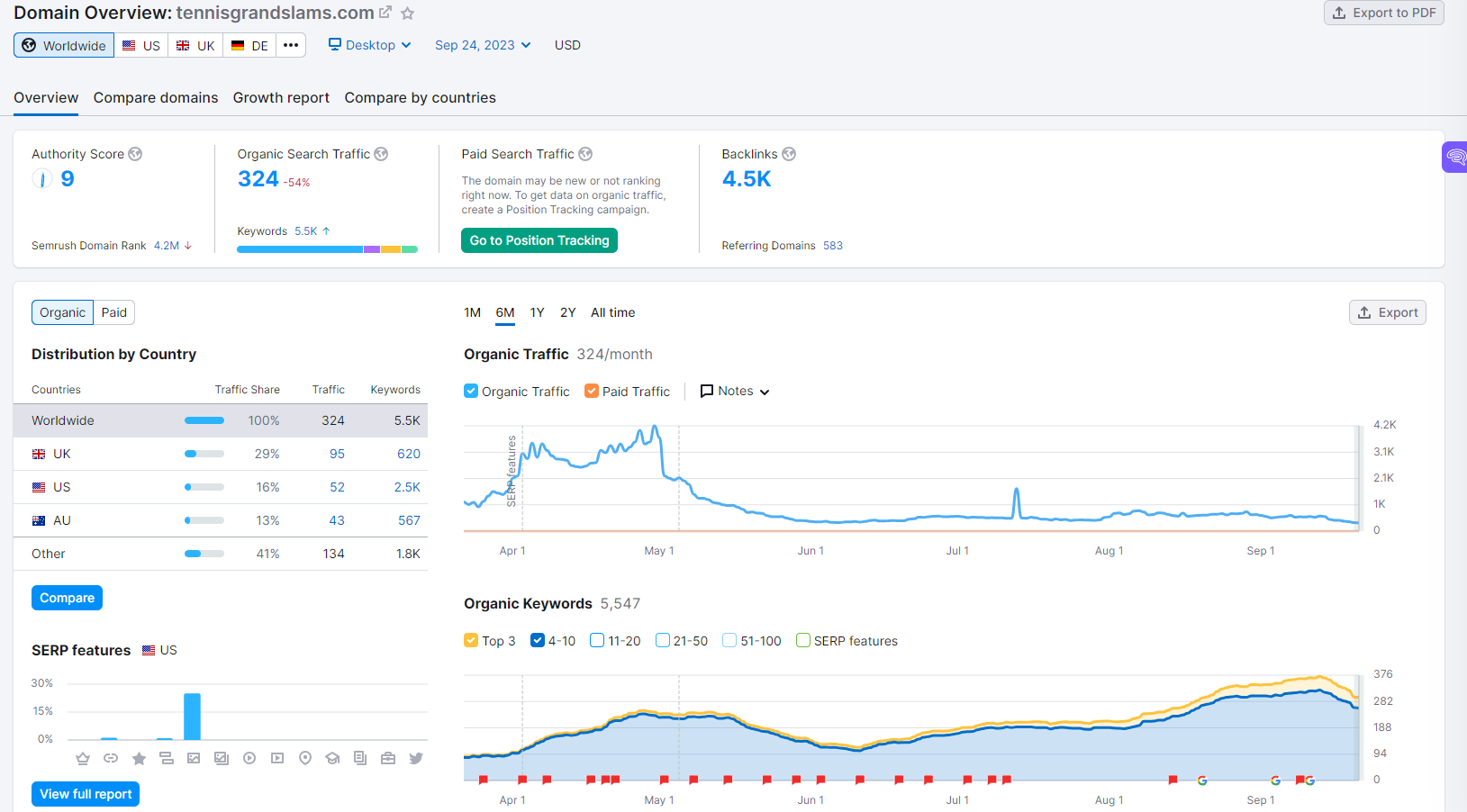Viewport: 1467px width, 812px height.
Task: Select the map pin SERP feature icon
Action: [x=305, y=758]
